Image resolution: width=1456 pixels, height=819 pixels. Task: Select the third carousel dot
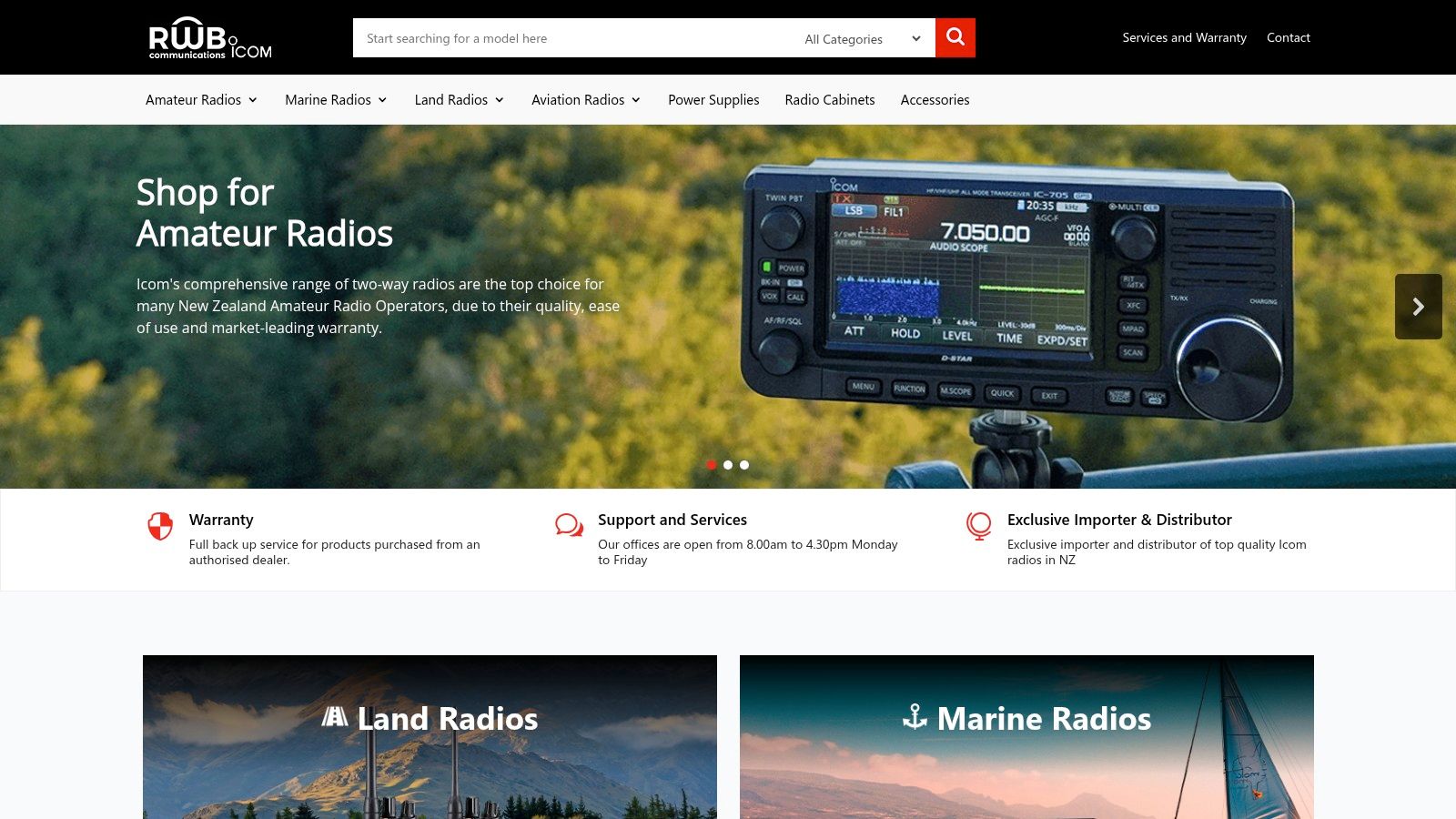tap(744, 465)
